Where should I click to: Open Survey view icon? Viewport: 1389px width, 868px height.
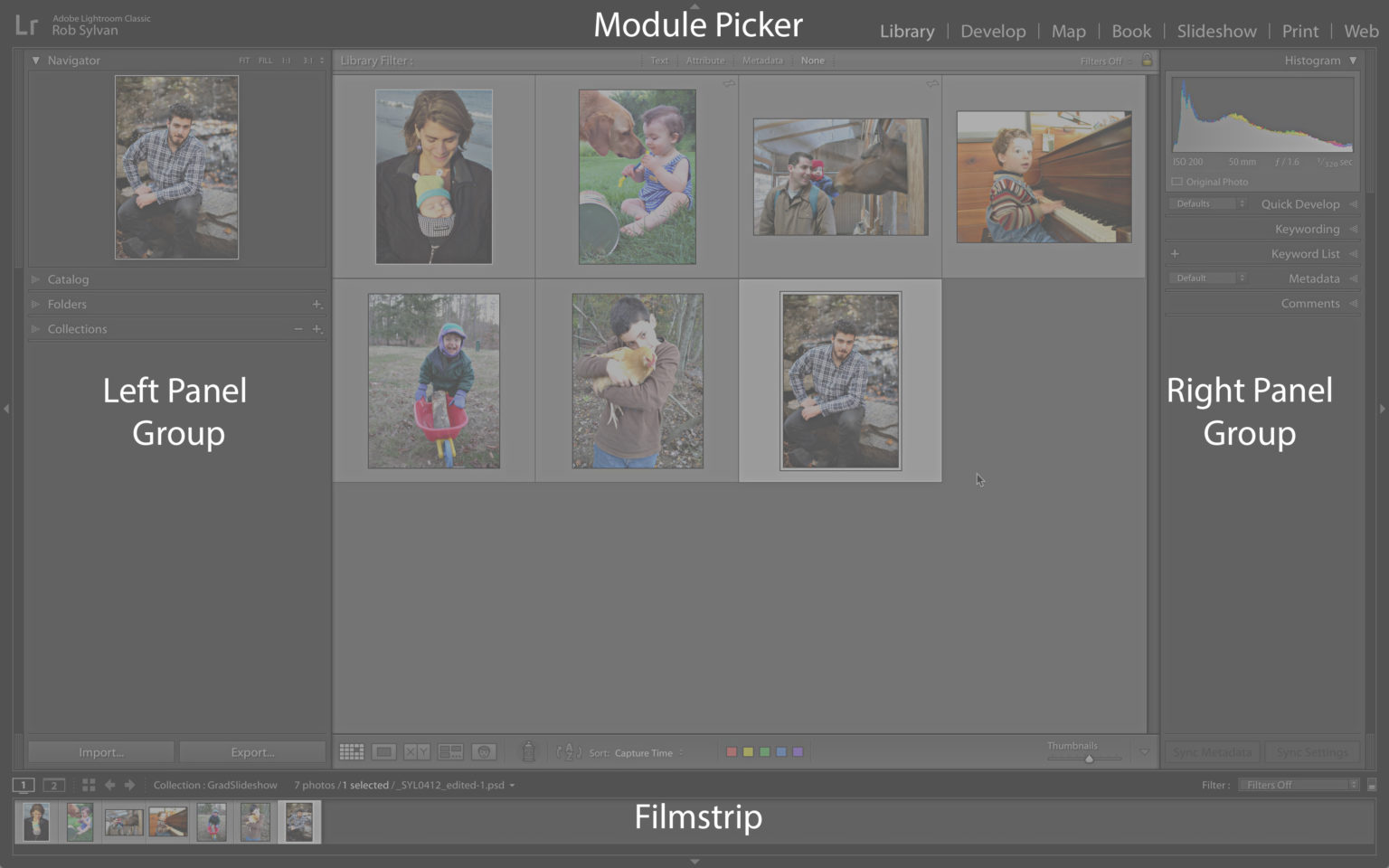450,752
